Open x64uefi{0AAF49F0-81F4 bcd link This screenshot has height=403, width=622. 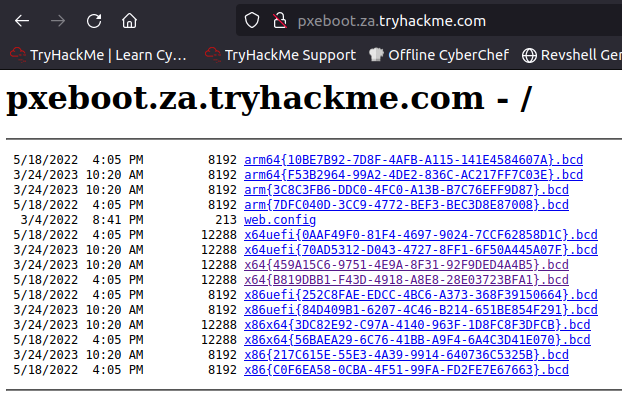coord(420,234)
